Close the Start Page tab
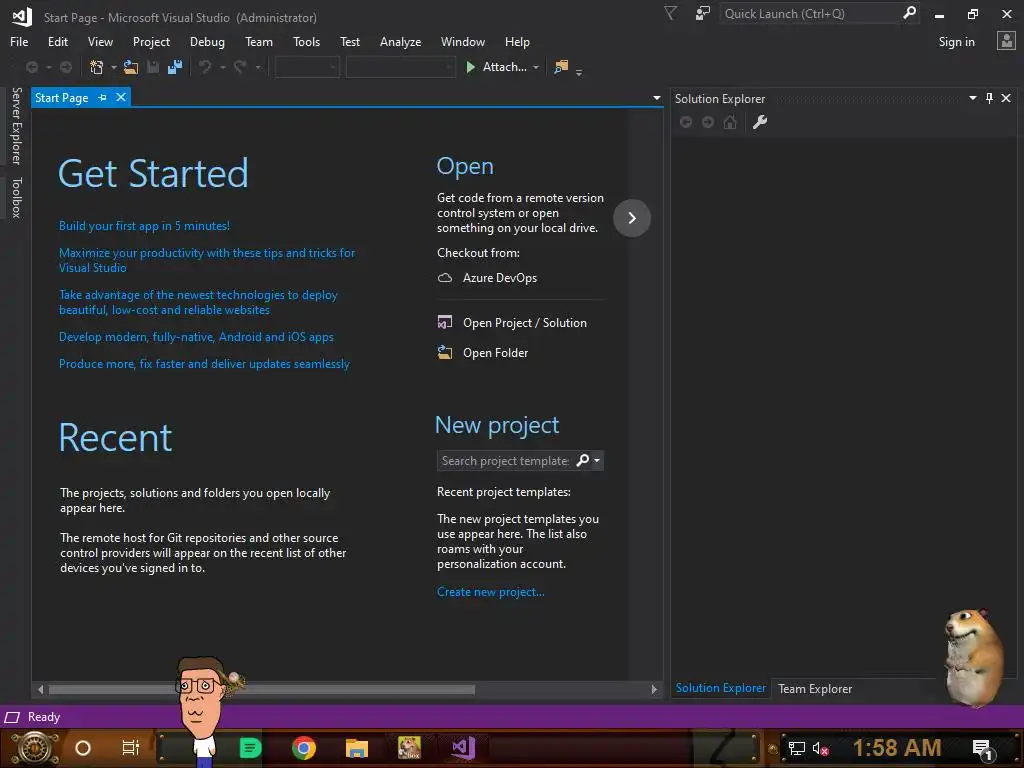1024x768 pixels. [121, 97]
